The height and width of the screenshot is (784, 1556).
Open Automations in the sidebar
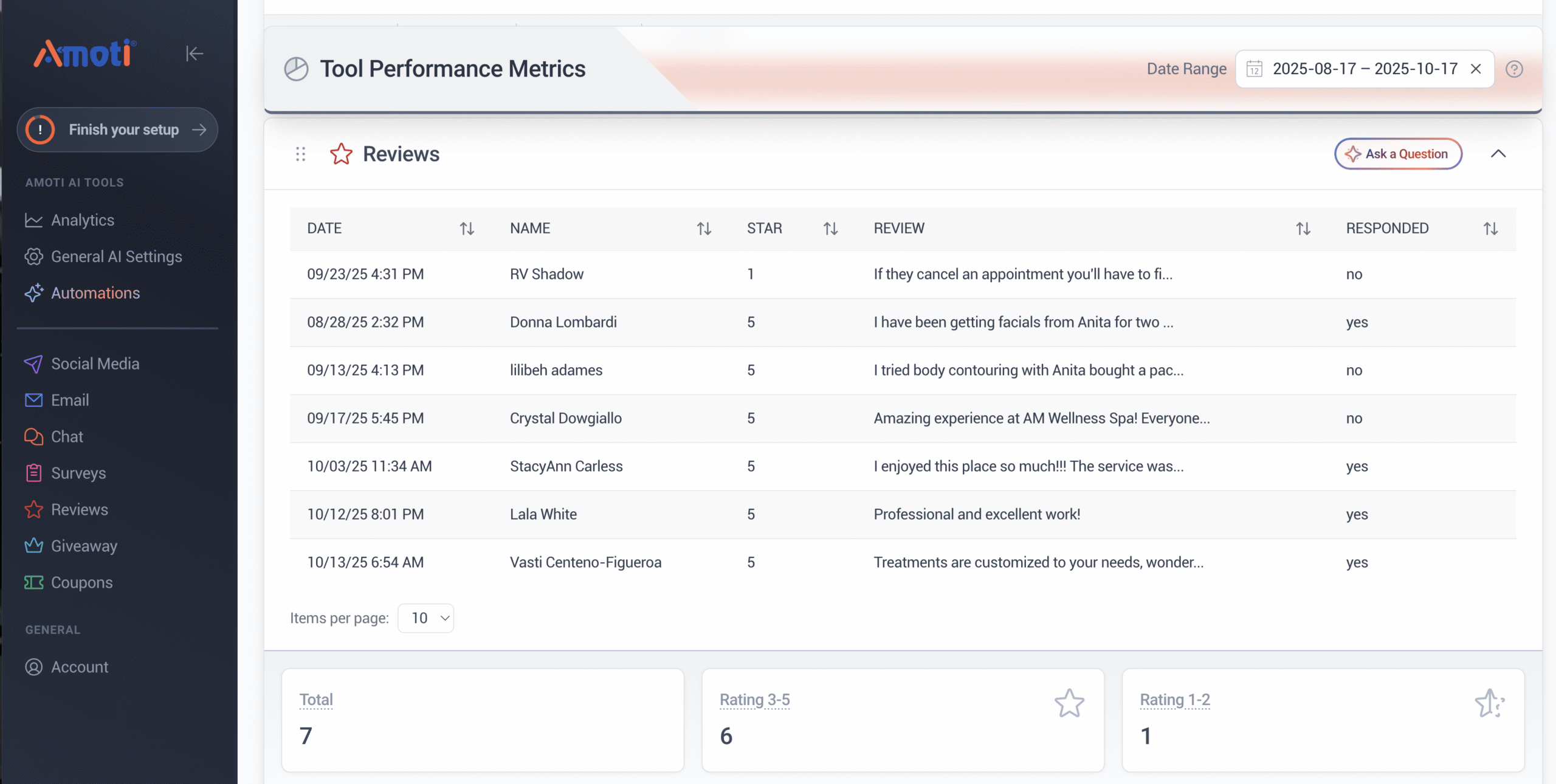pyautogui.click(x=95, y=293)
